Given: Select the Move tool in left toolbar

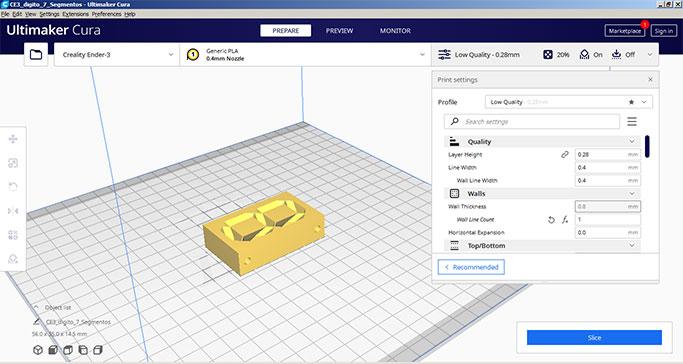Looking at the screenshot, I should point(13,139).
